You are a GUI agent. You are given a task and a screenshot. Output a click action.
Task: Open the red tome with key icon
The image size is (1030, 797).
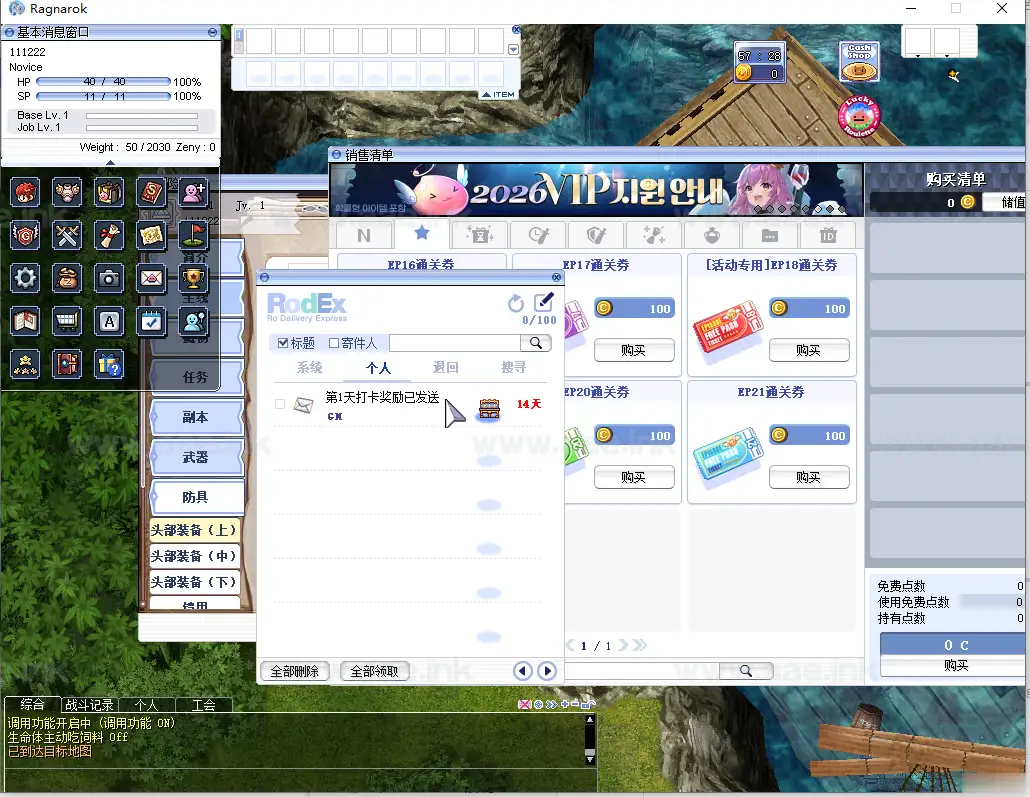(x=67, y=364)
